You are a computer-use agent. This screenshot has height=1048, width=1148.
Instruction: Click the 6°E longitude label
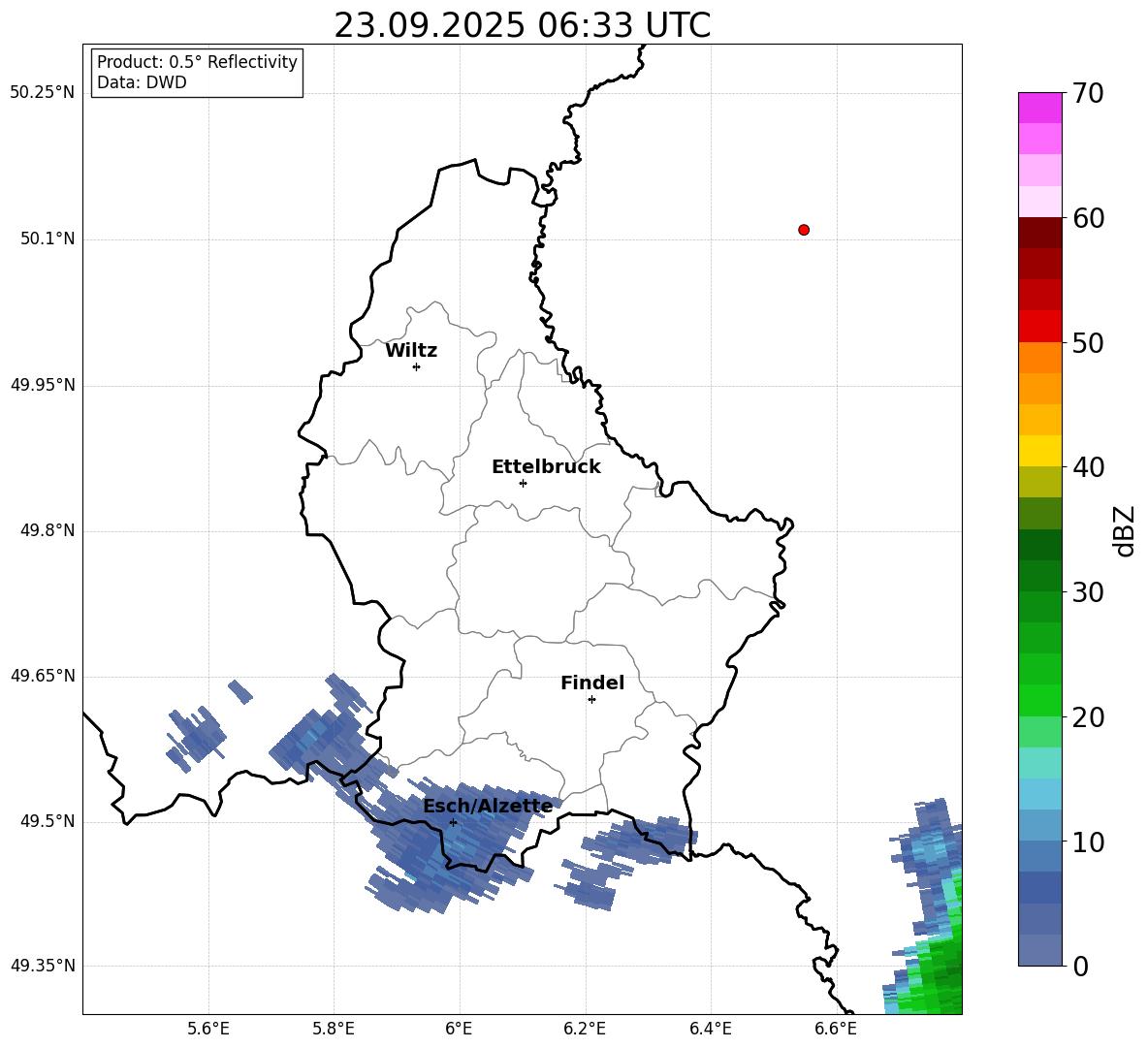(x=459, y=1029)
